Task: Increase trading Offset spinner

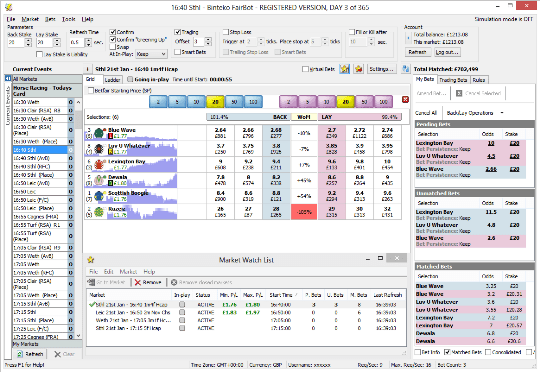Action: (x=208, y=39)
